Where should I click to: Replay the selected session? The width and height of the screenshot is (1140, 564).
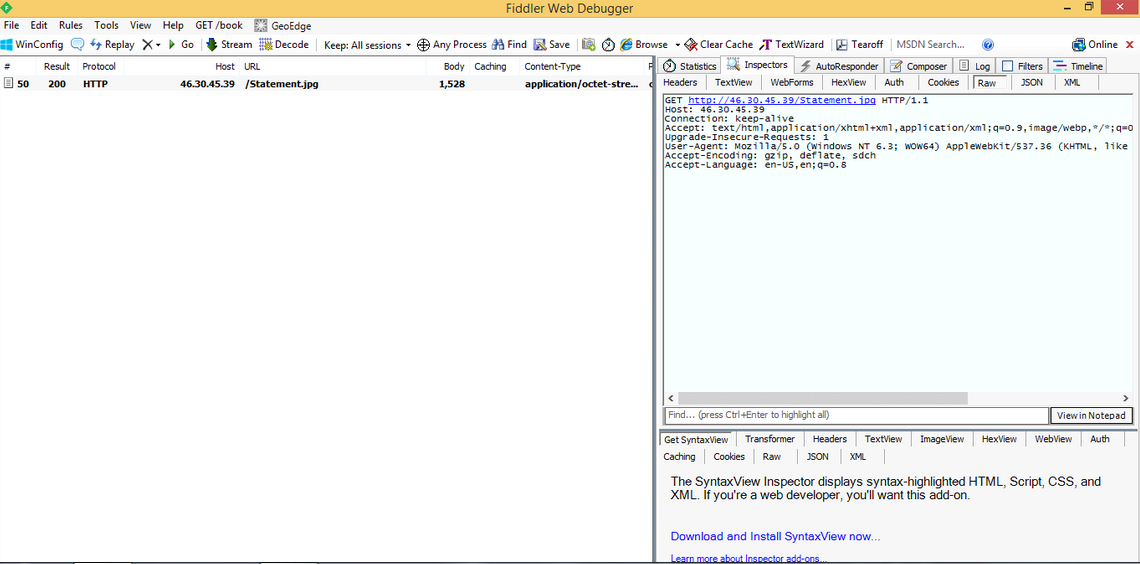pos(112,45)
